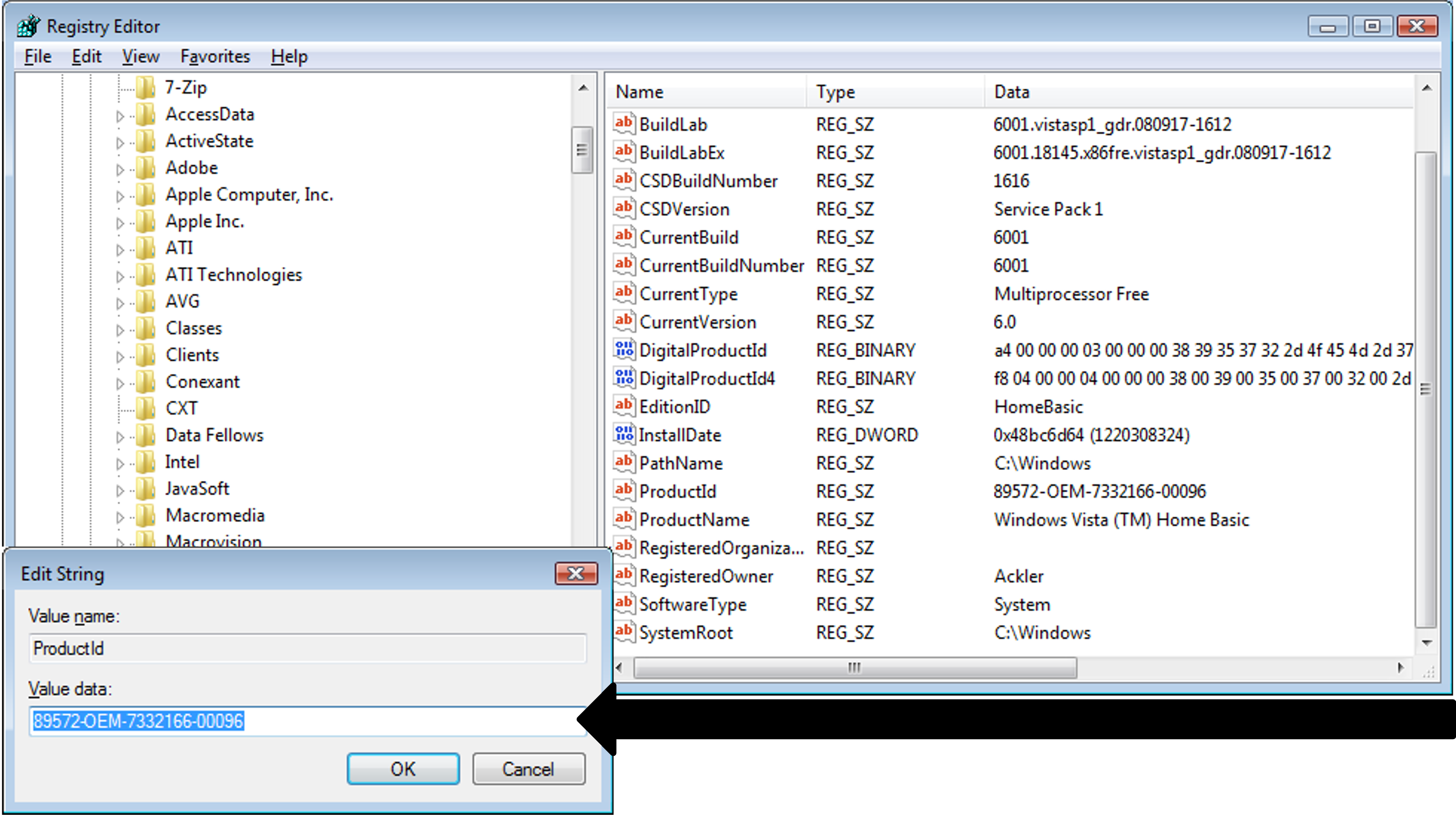Expand the AccessData registry key

[x=120, y=116]
